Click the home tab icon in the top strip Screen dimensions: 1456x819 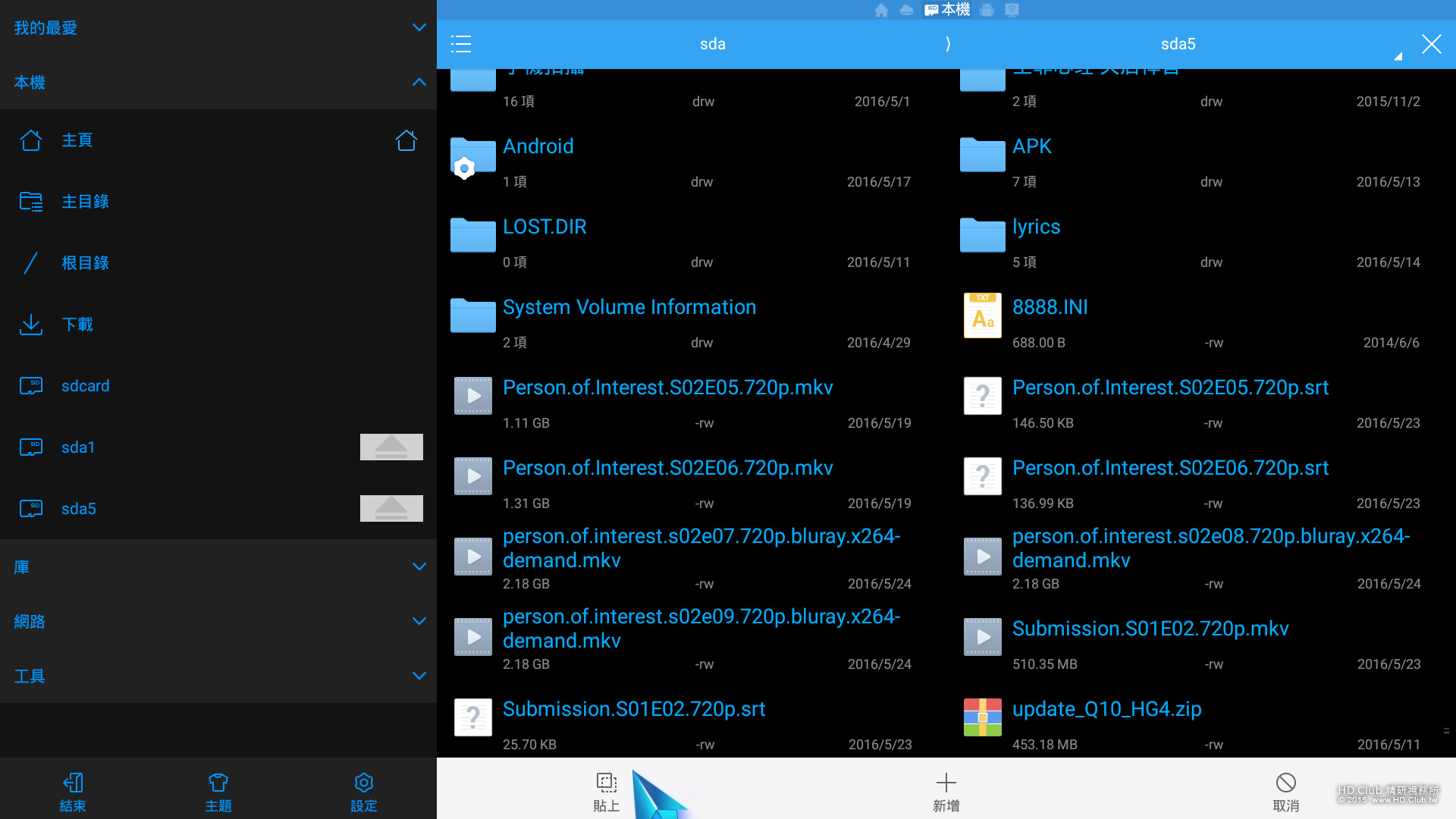(x=881, y=11)
